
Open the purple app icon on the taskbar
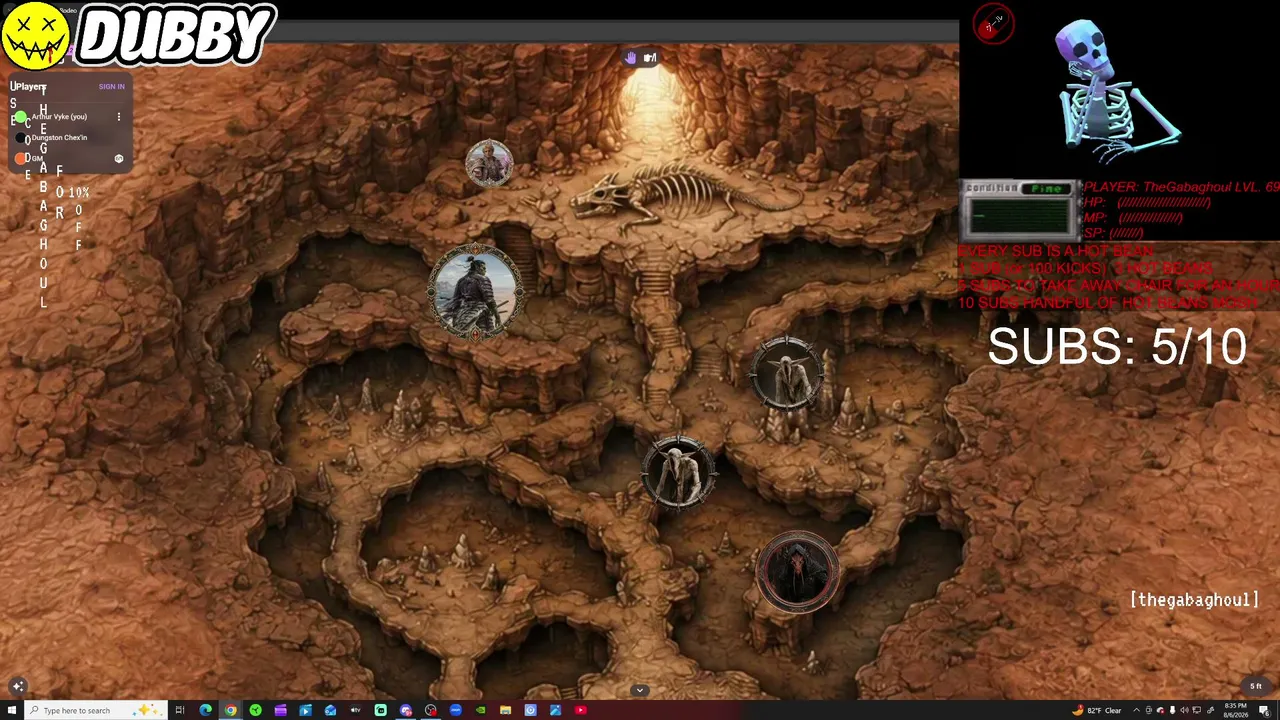[281, 710]
